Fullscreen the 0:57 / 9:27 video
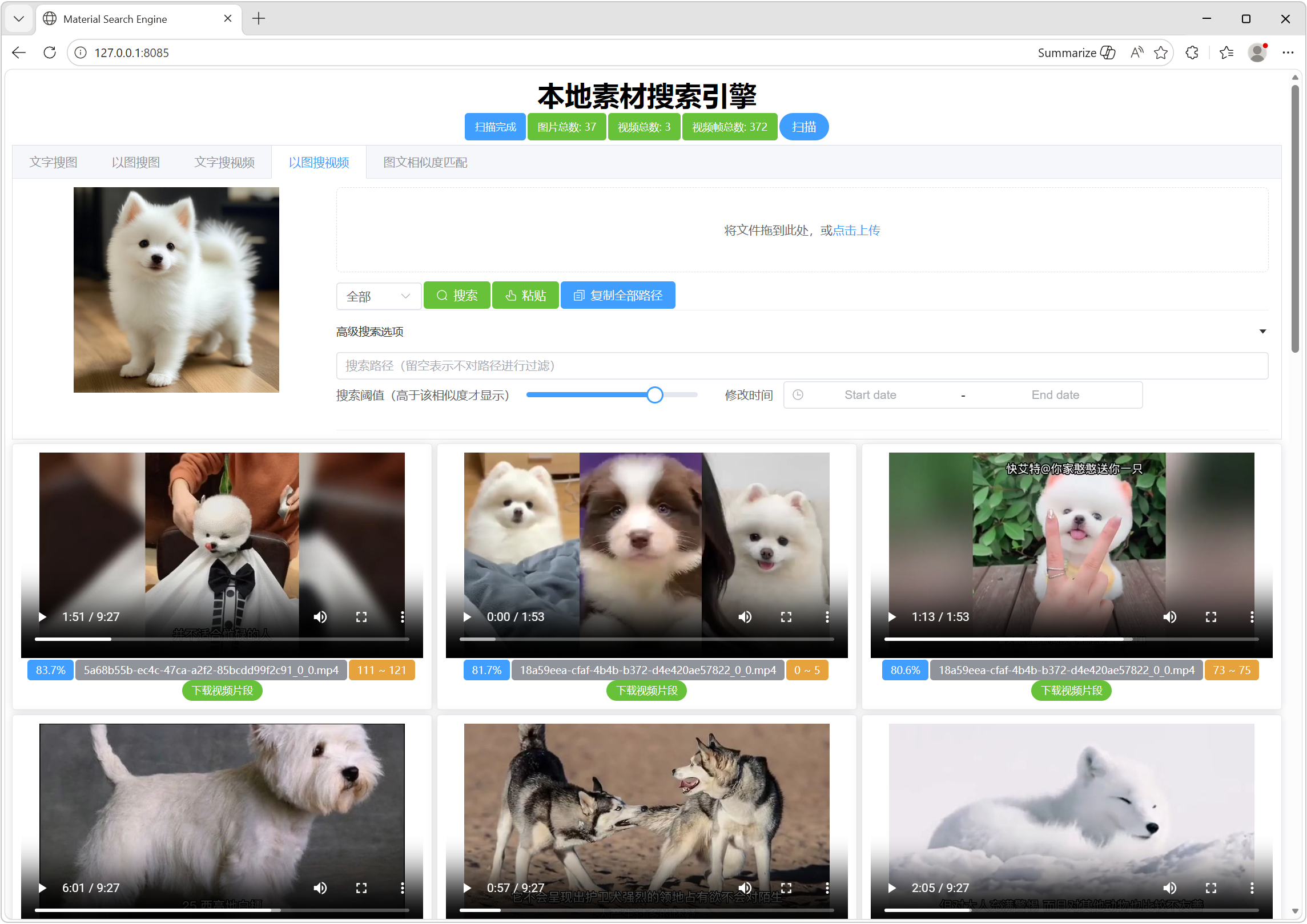 tap(786, 888)
